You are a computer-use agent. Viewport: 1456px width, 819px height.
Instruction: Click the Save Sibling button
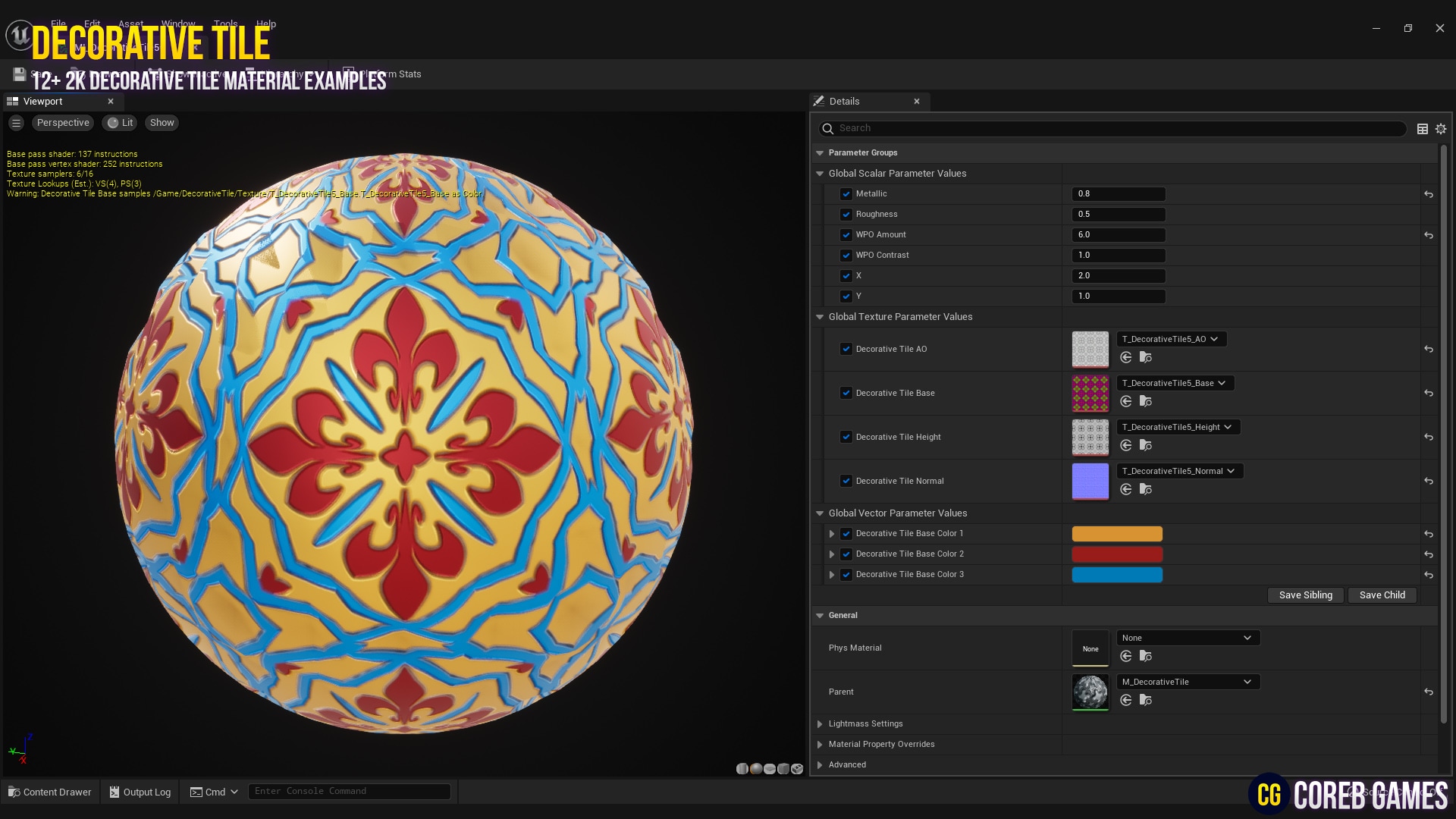tap(1305, 595)
